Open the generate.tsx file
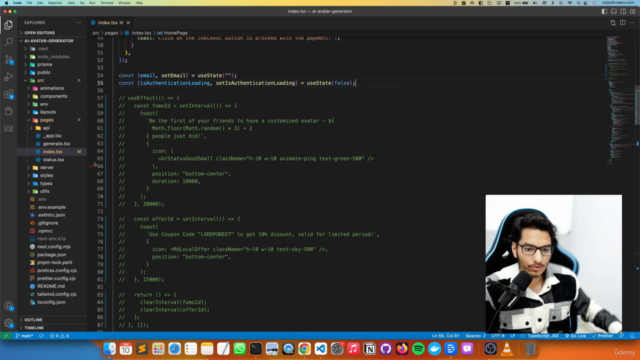 click(x=56, y=144)
